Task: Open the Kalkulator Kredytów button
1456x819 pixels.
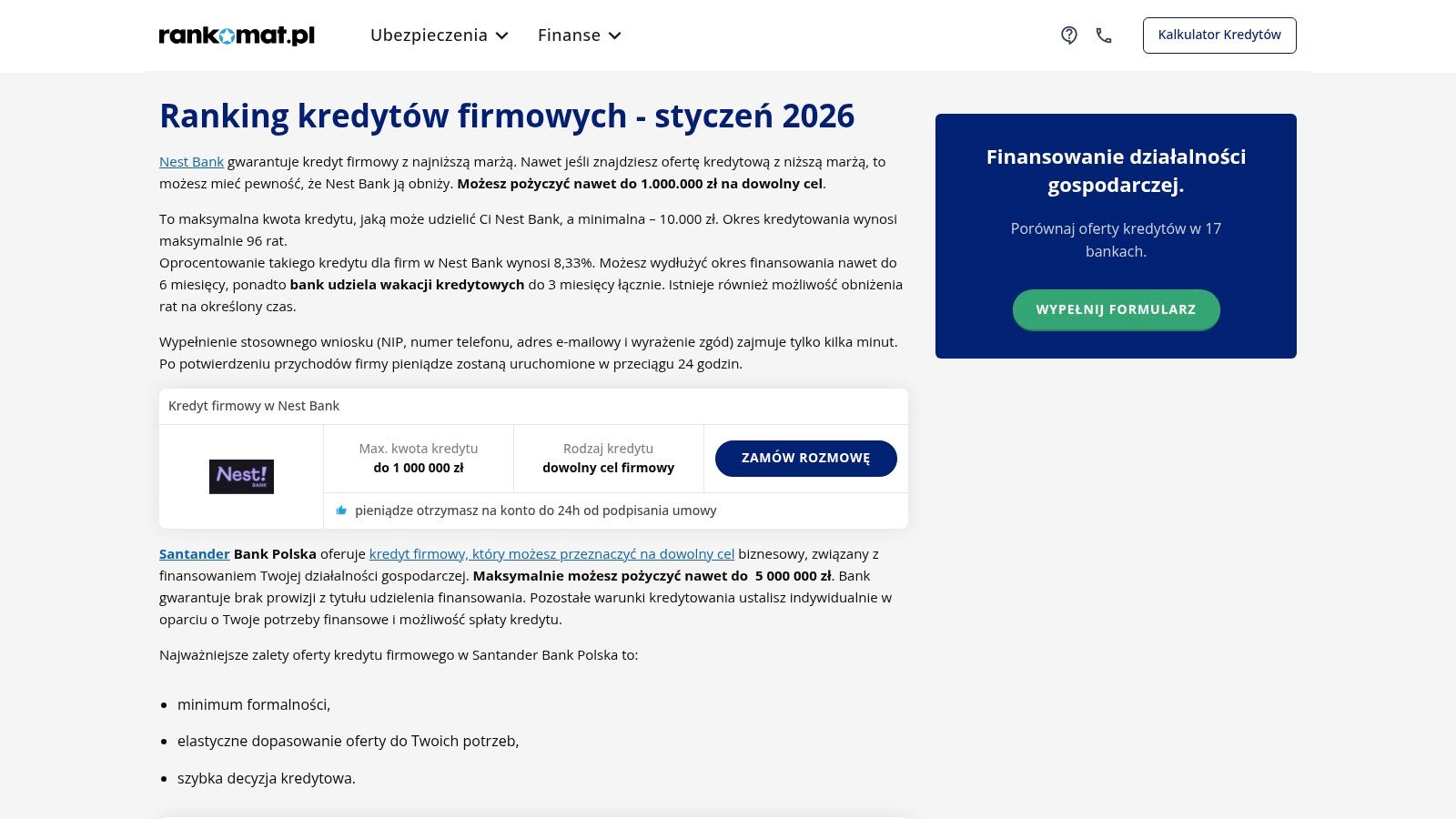Action: [x=1219, y=35]
